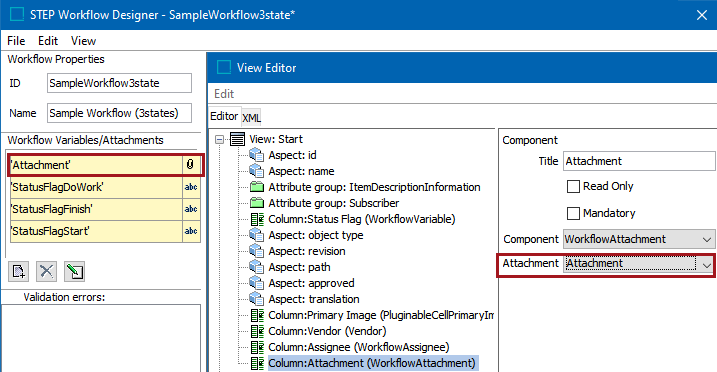Select Aspect: path tree item
Viewport: 717px width, 372px height.
pyautogui.click(x=299, y=267)
